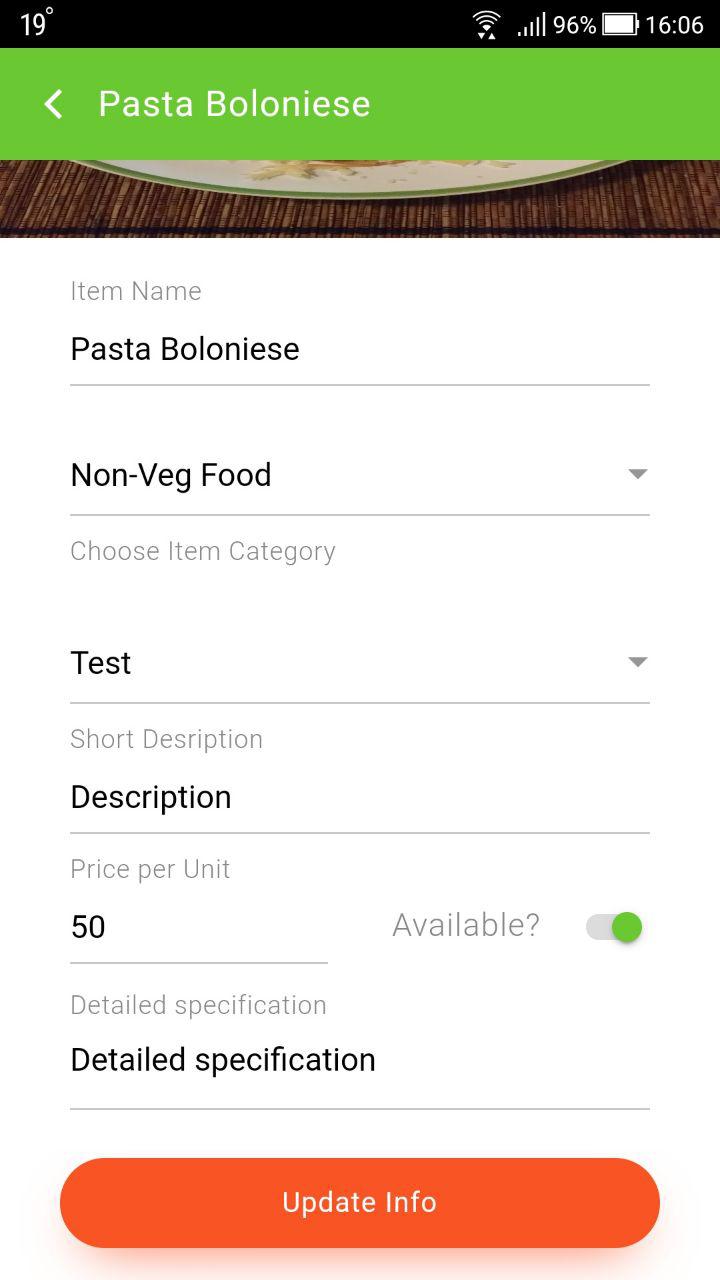Tap the back arrow icon
Viewport: 720px width, 1280px height.
click(54, 104)
